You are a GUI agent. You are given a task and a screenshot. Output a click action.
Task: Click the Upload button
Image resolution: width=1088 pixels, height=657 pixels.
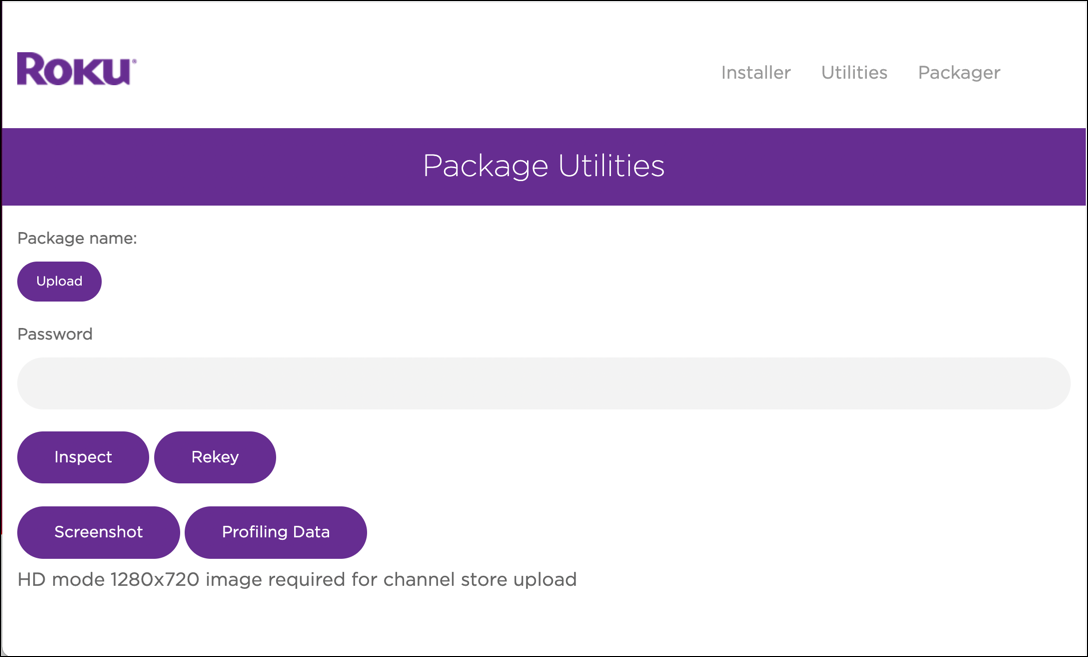pos(60,281)
